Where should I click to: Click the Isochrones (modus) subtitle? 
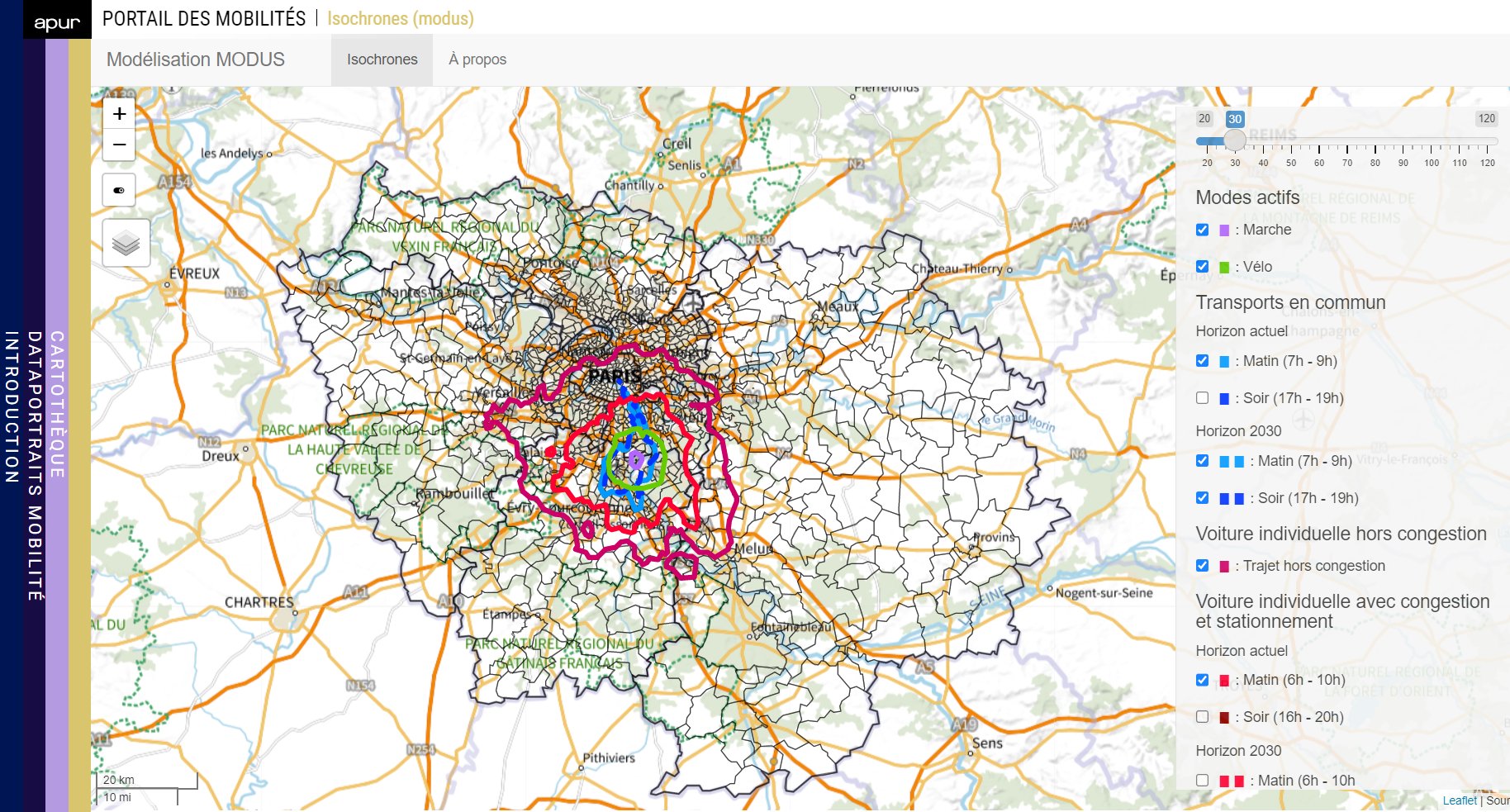coord(401,18)
